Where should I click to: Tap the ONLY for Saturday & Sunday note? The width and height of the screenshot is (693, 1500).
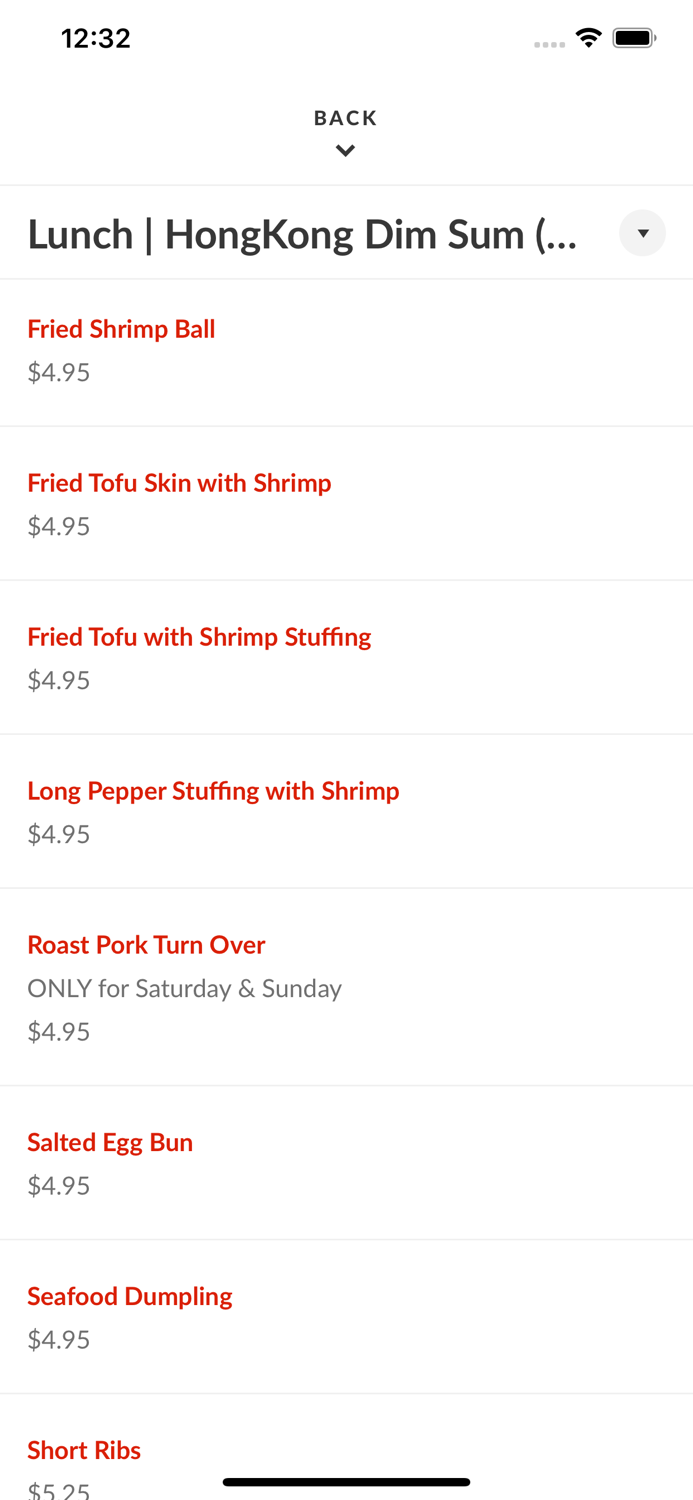[x=185, y=988]
